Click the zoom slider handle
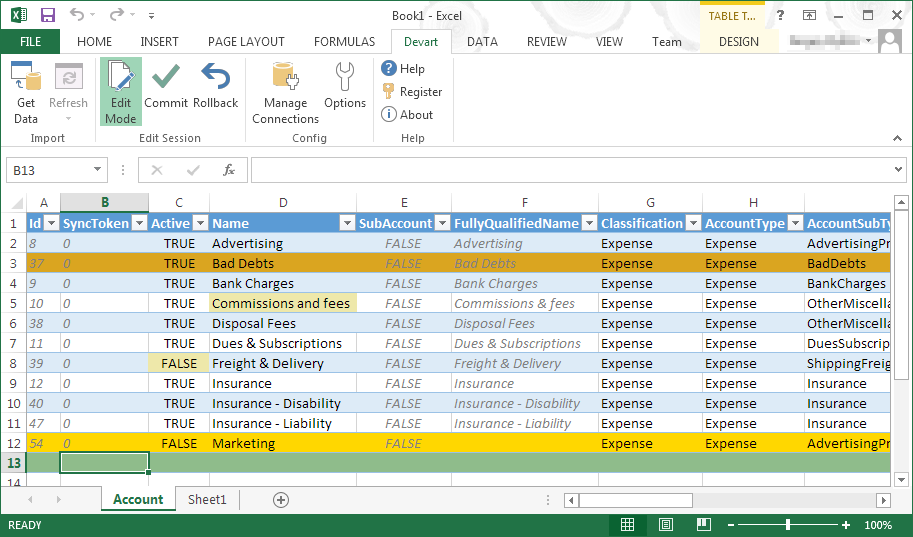Viewport: 913px width, 537px height. click(x=788, y=525)
